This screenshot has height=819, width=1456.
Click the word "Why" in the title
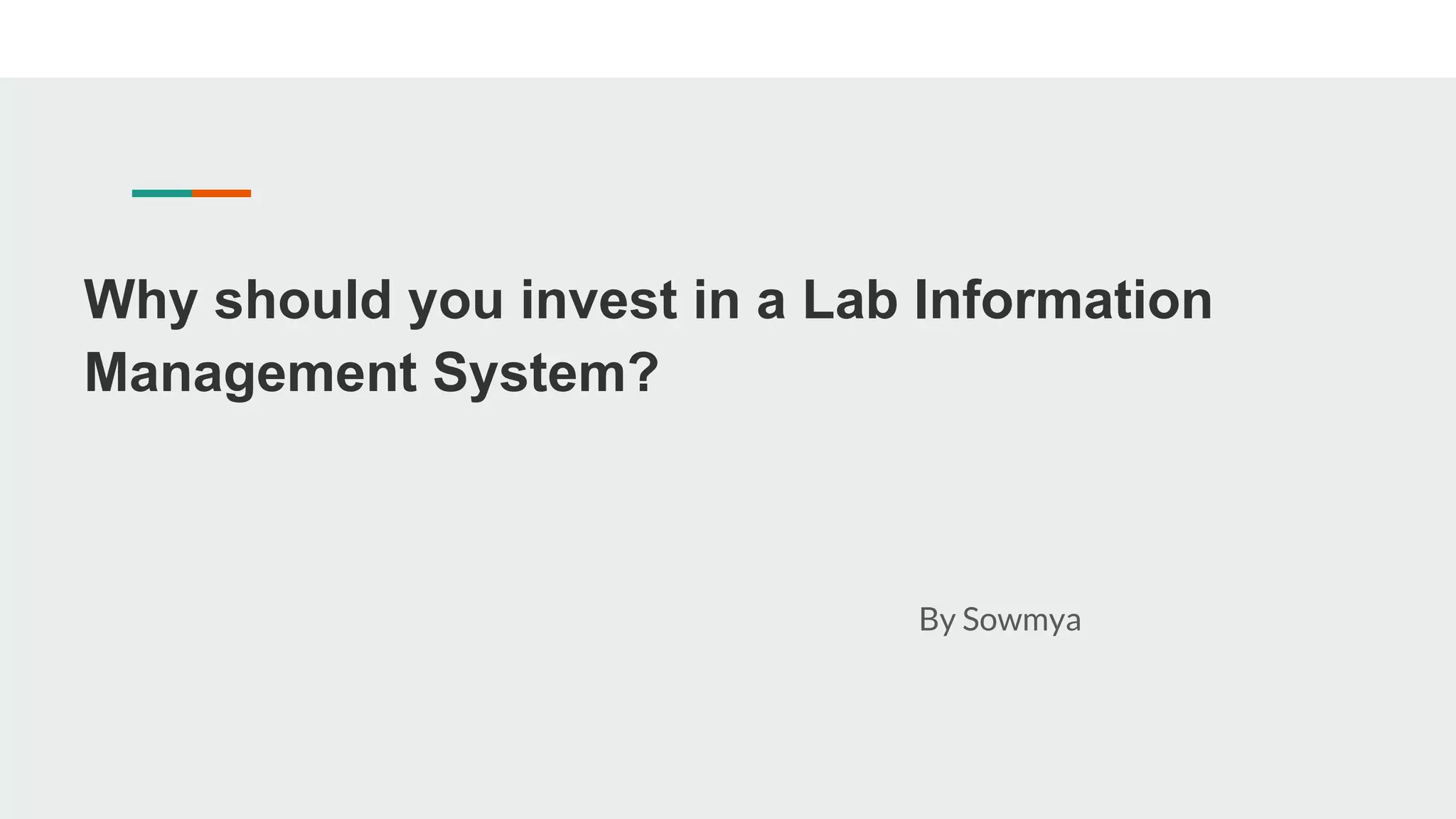pyautogui.click(x=140, y=301)
